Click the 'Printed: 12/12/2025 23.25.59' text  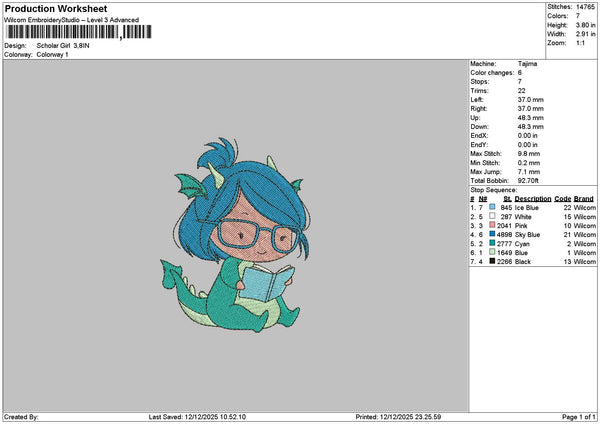point(398,417)
